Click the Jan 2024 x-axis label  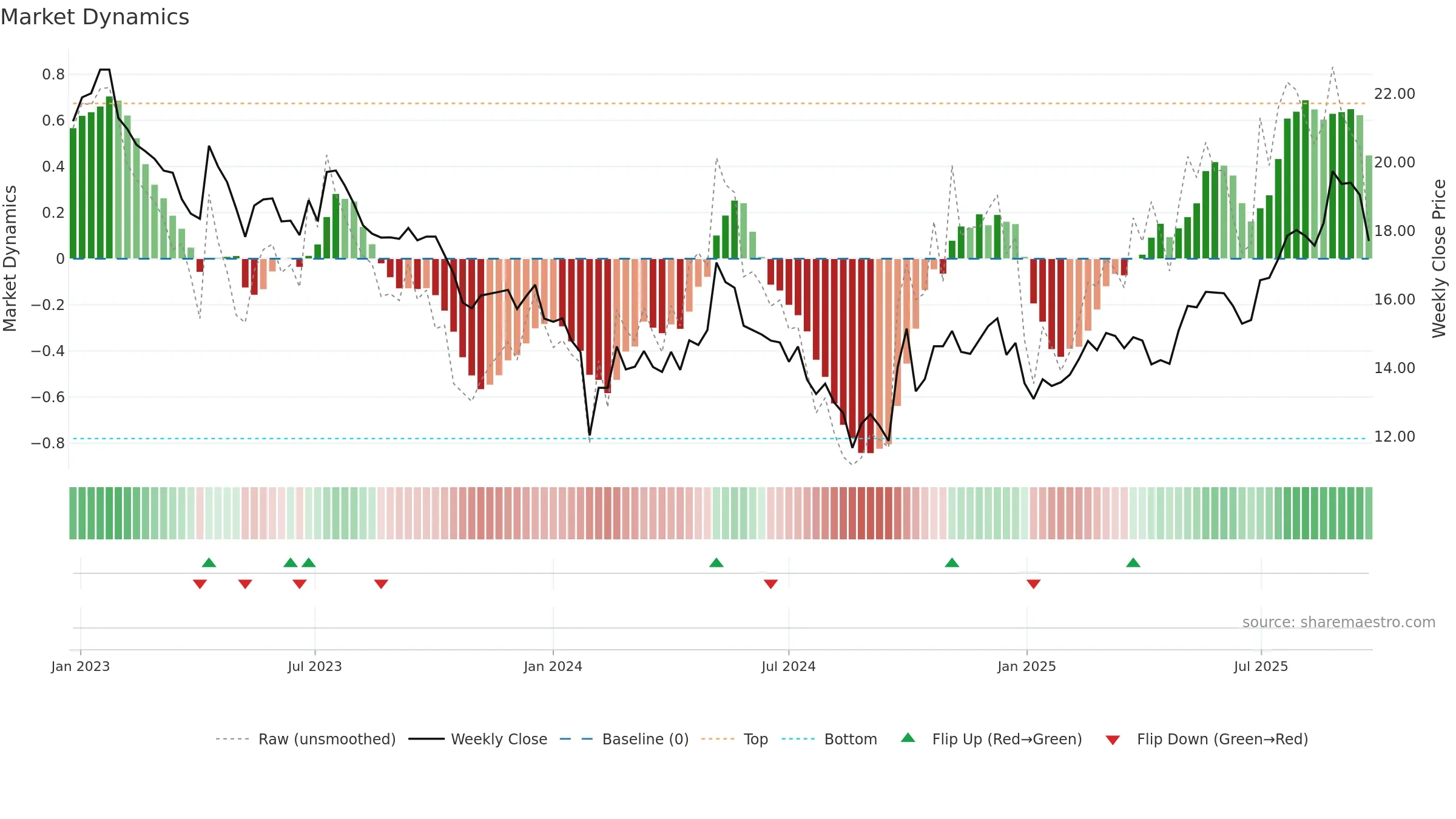click(x=553, y=666)
